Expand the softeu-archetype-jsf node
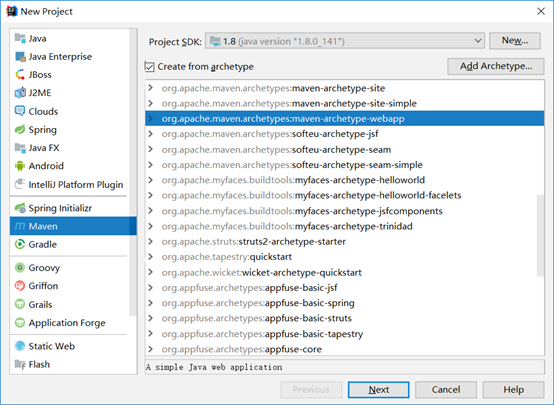The height and width of the screenshot is (405, 554). tap(151, 134)
